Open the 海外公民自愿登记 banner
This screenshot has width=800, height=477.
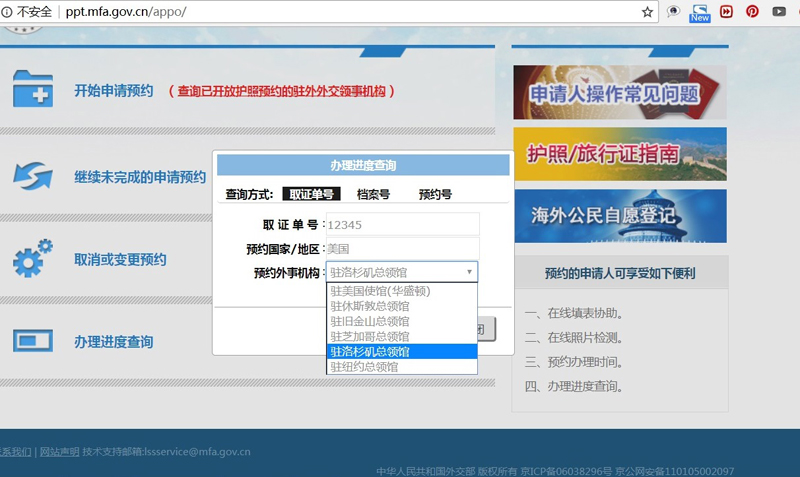619,216
